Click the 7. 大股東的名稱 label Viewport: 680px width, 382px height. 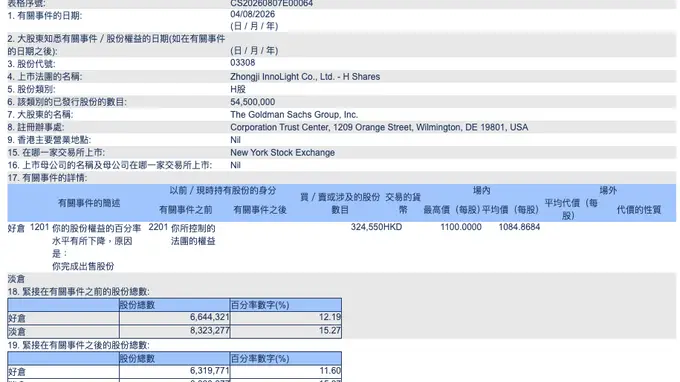coord(40,115)
